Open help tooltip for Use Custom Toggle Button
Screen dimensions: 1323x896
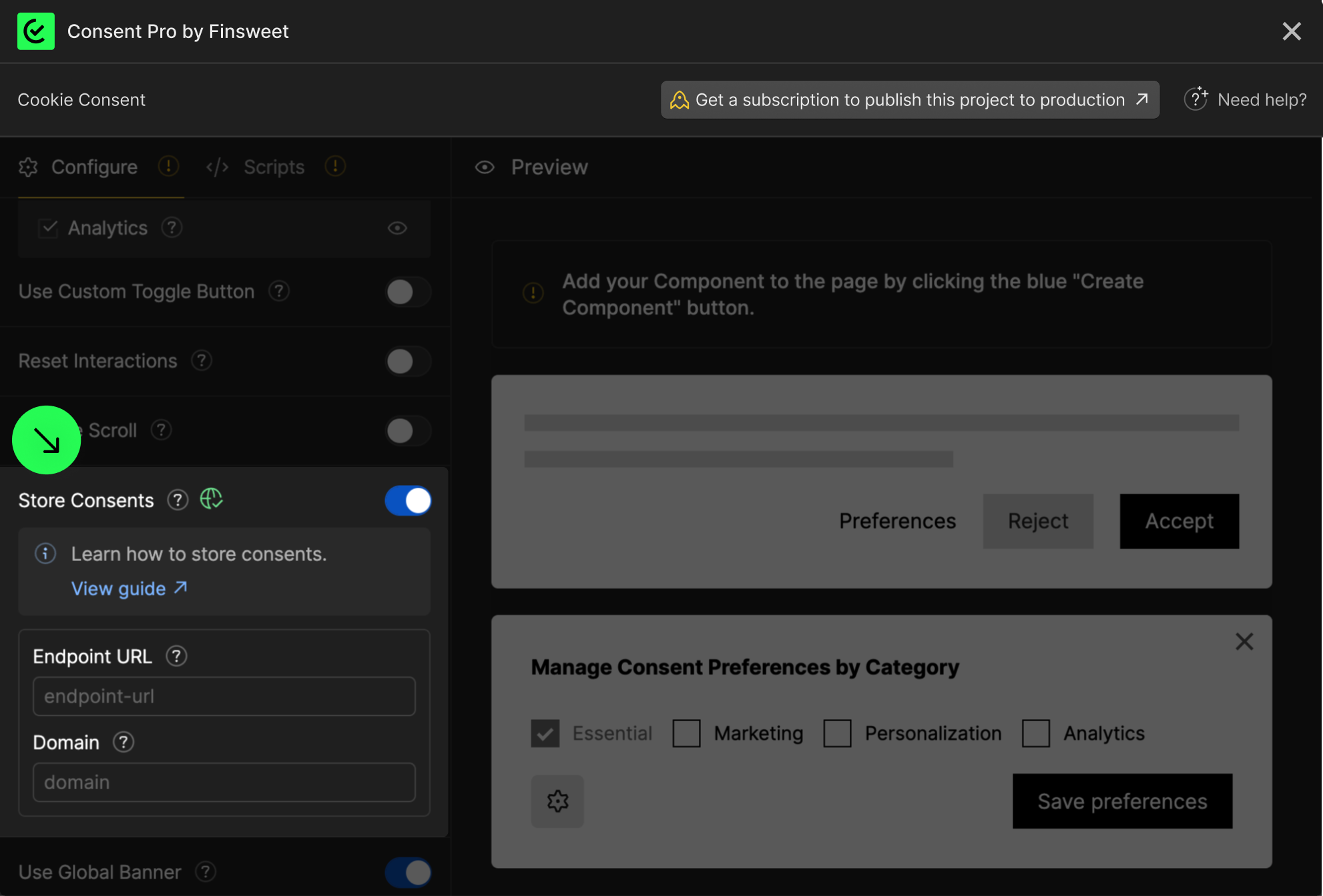[279, 291]
